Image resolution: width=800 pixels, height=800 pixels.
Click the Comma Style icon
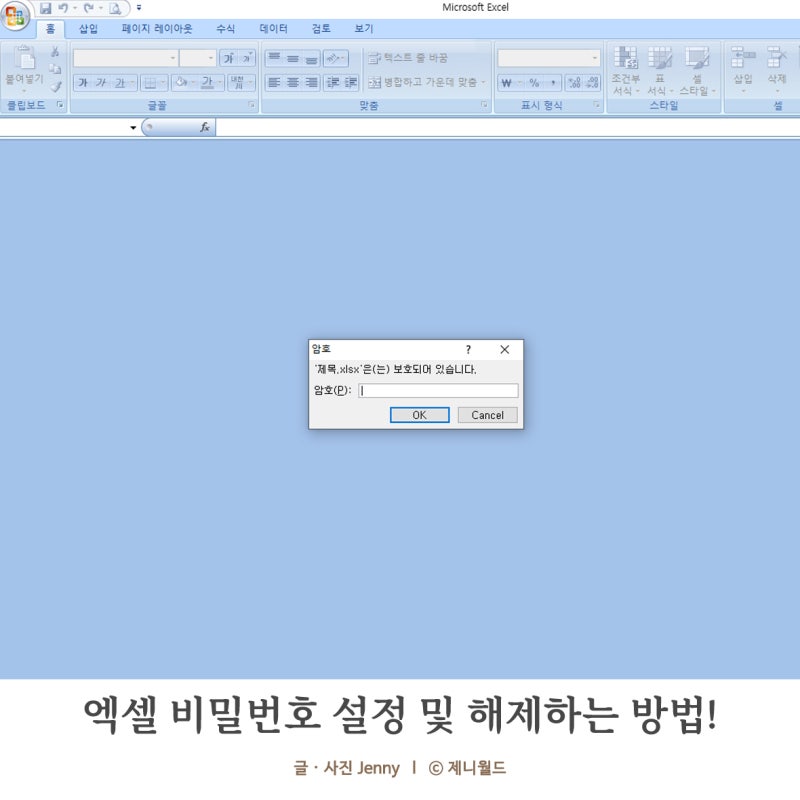click(553, 82)
